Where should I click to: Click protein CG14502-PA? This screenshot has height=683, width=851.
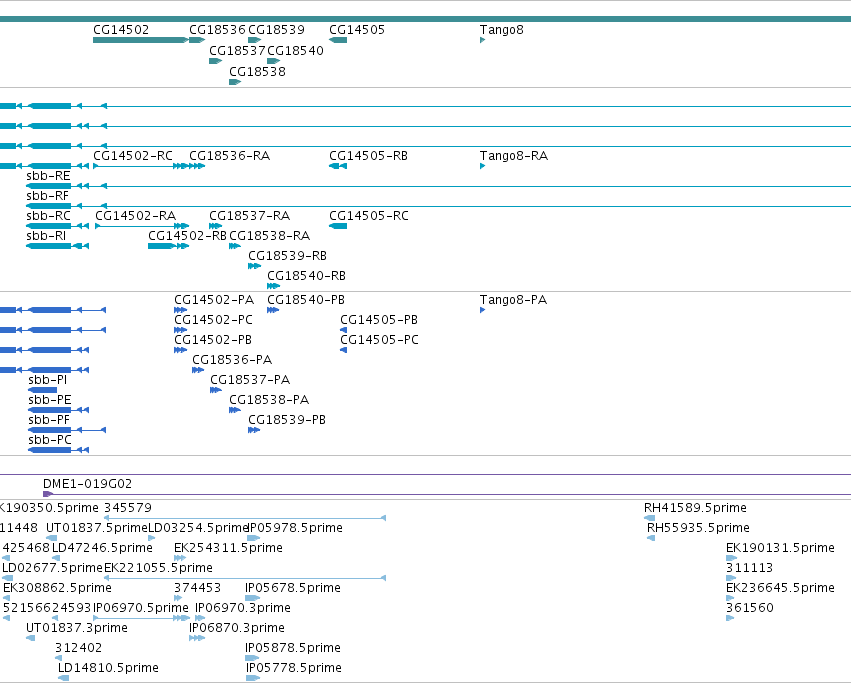pyautogui.click(x=180, y=310)
